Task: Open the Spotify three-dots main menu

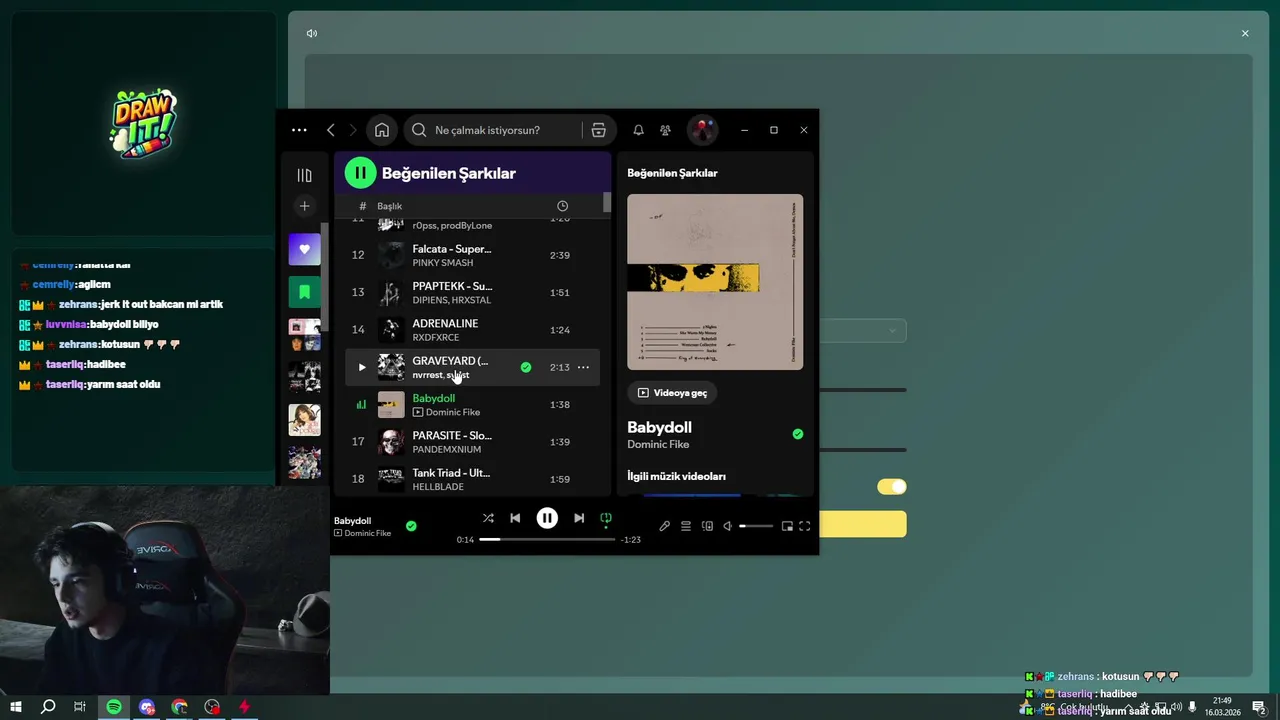Action: [299, 130]
